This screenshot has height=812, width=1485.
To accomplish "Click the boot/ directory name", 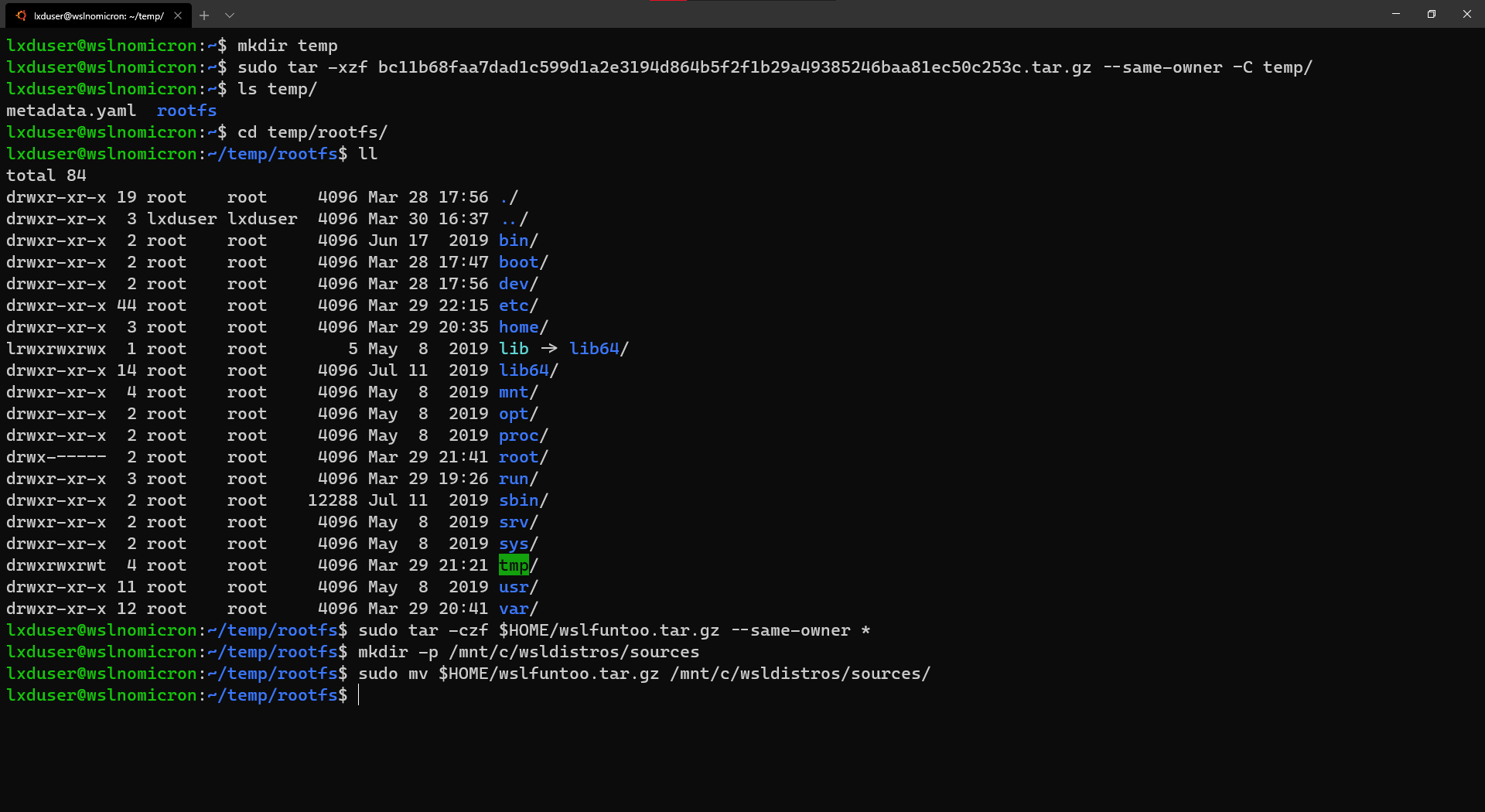I will pyautogui.click(x=518, y=262).
